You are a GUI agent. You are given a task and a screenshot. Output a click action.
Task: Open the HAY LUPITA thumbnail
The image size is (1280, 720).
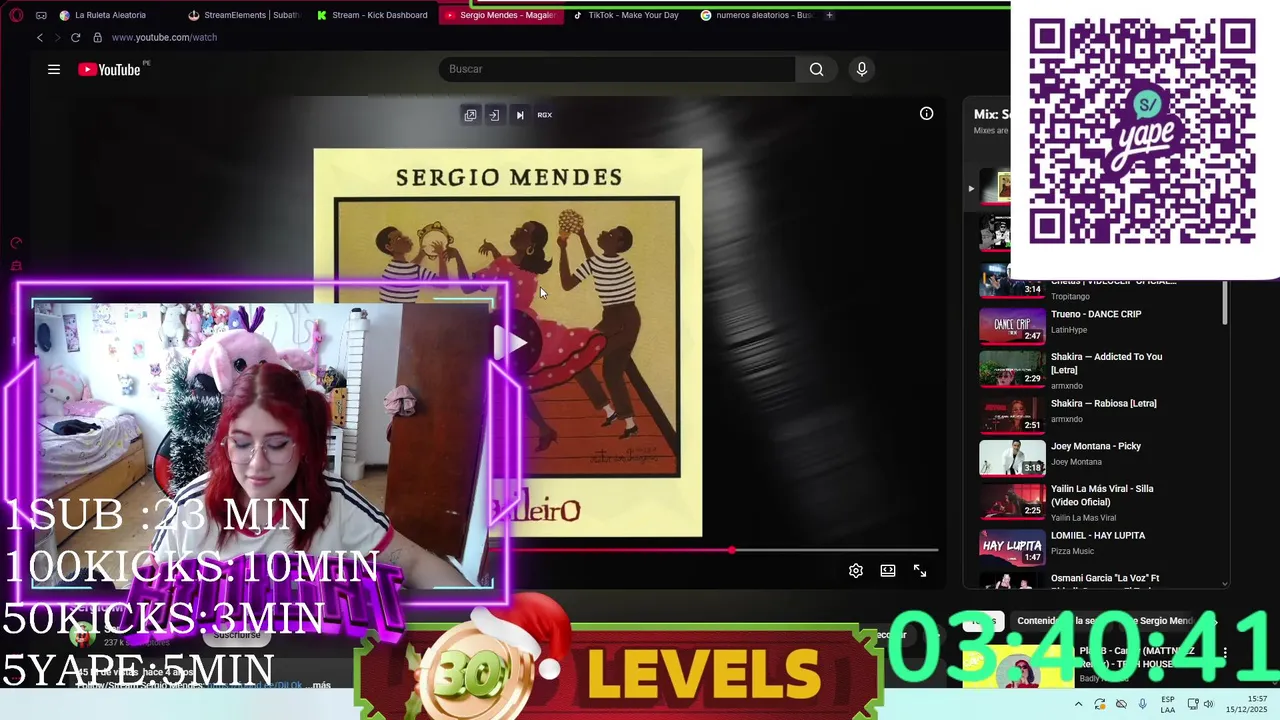1012,547
